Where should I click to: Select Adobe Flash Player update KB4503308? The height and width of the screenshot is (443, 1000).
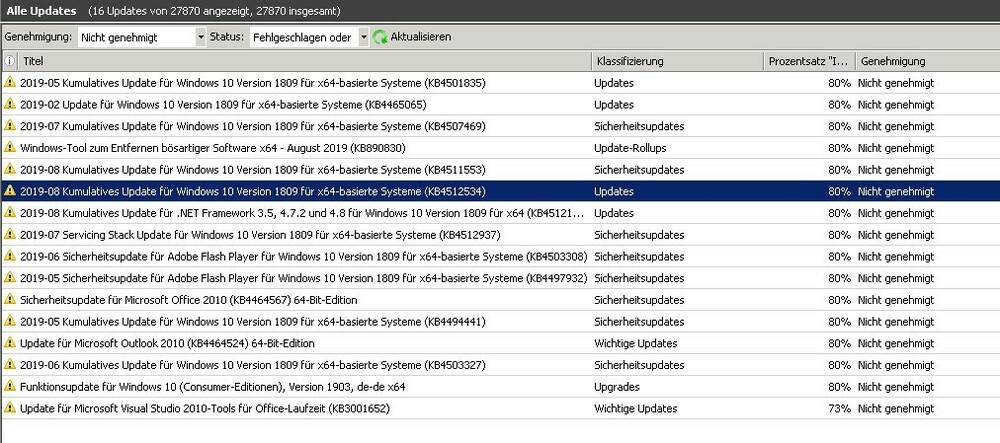[x=300, y=256]
